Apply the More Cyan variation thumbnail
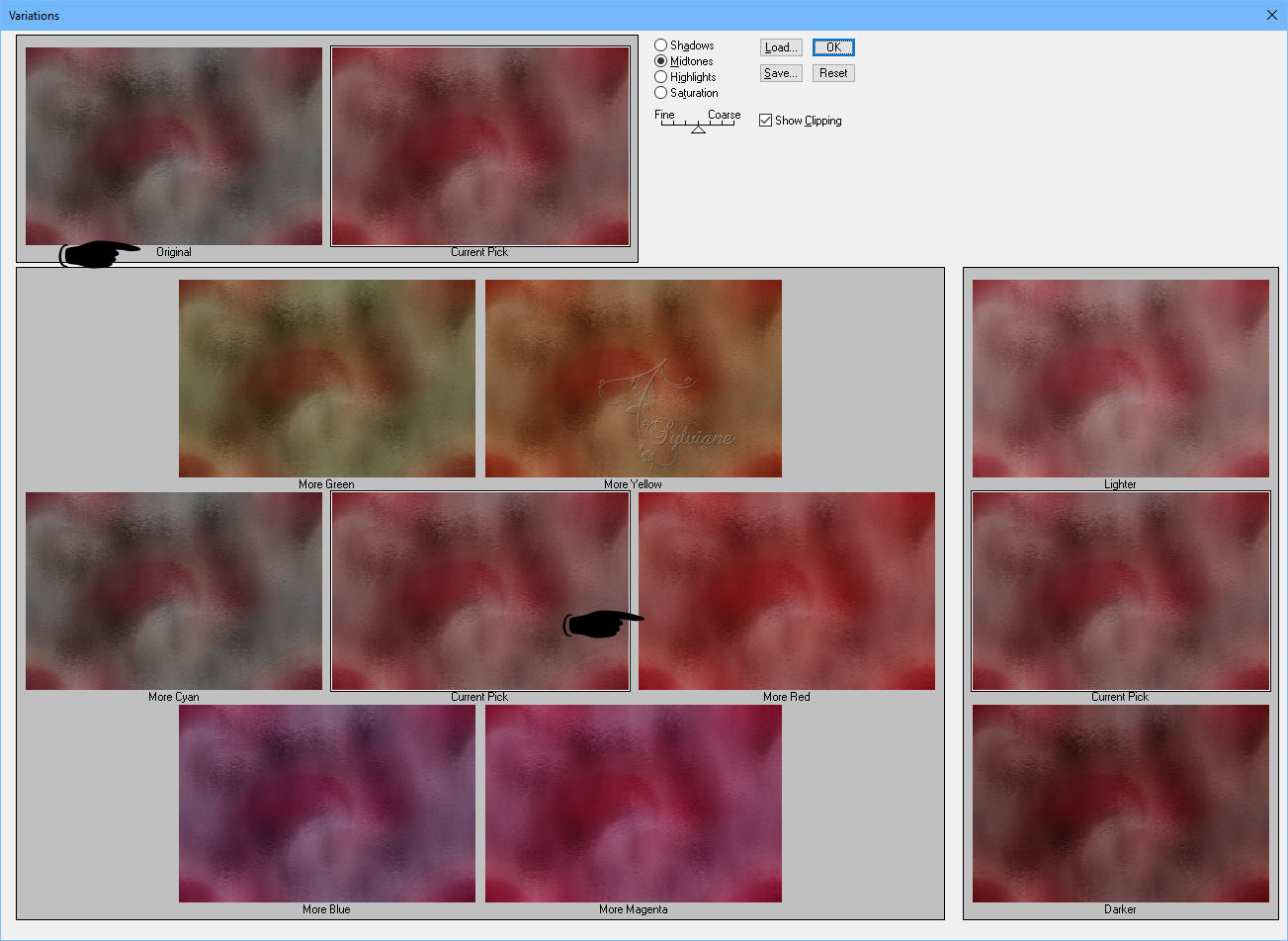The height and width of the screenshot is (941, 1288). point(174,591)
